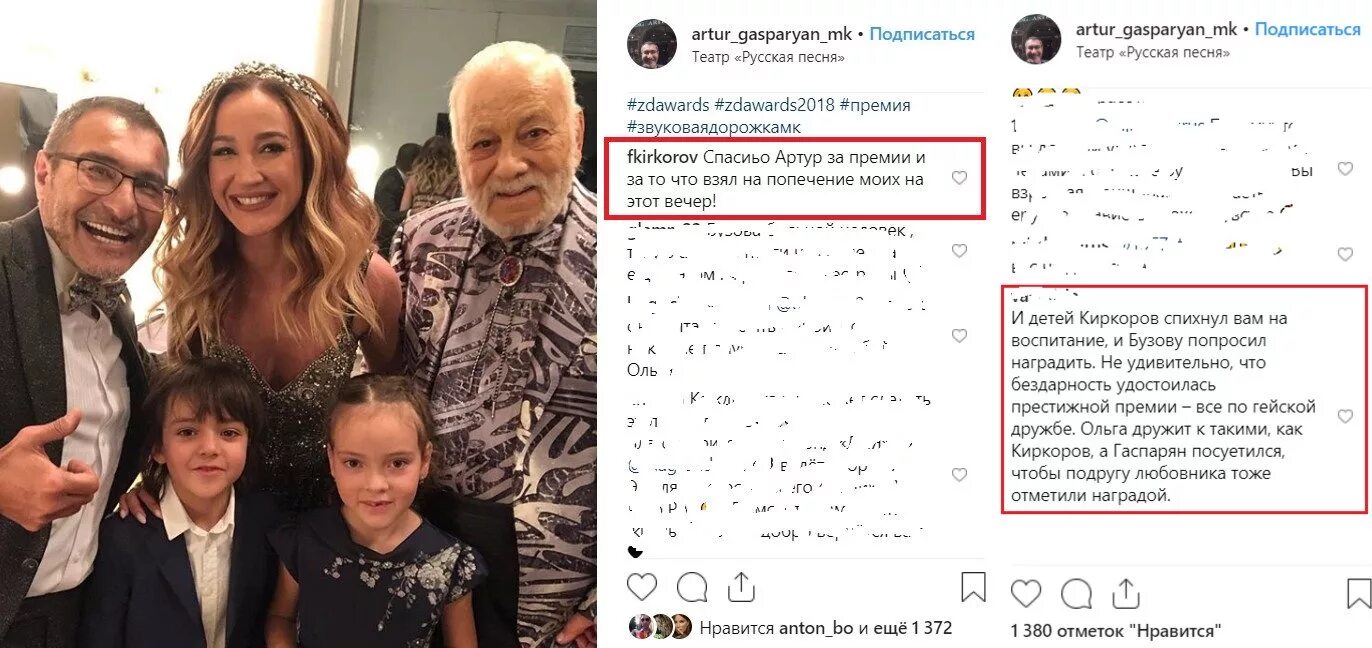Share the post in the middle panel
Screen dimensions: 1372x648
click(x=741, y=586)
